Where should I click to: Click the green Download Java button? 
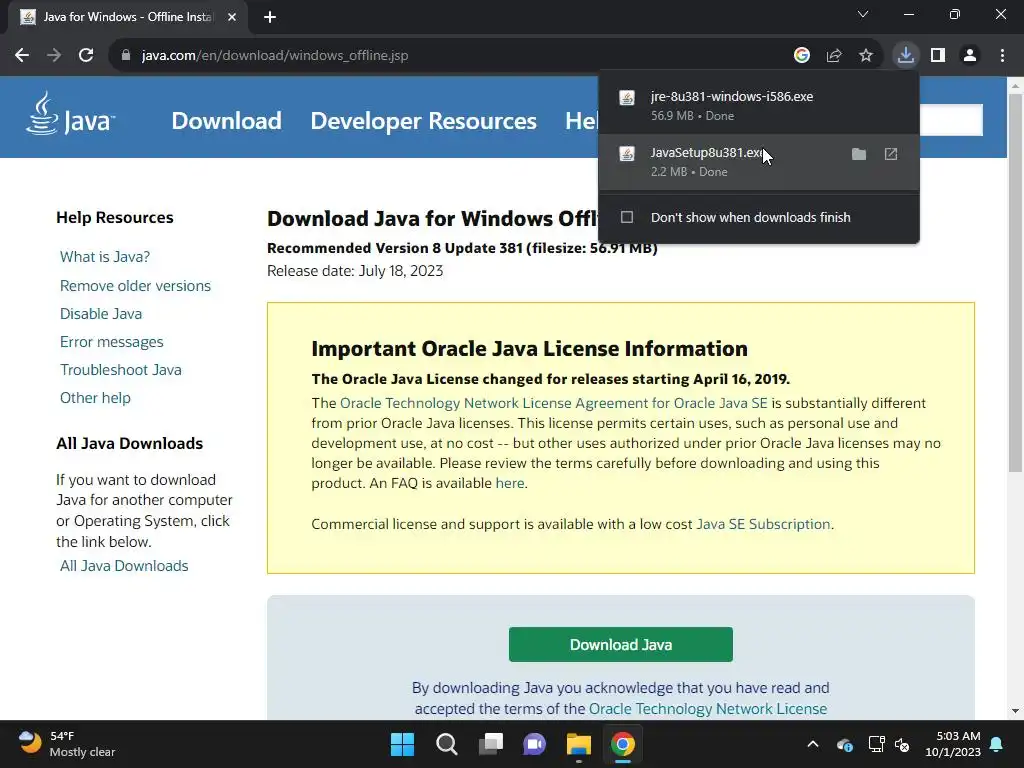[620, 645]
